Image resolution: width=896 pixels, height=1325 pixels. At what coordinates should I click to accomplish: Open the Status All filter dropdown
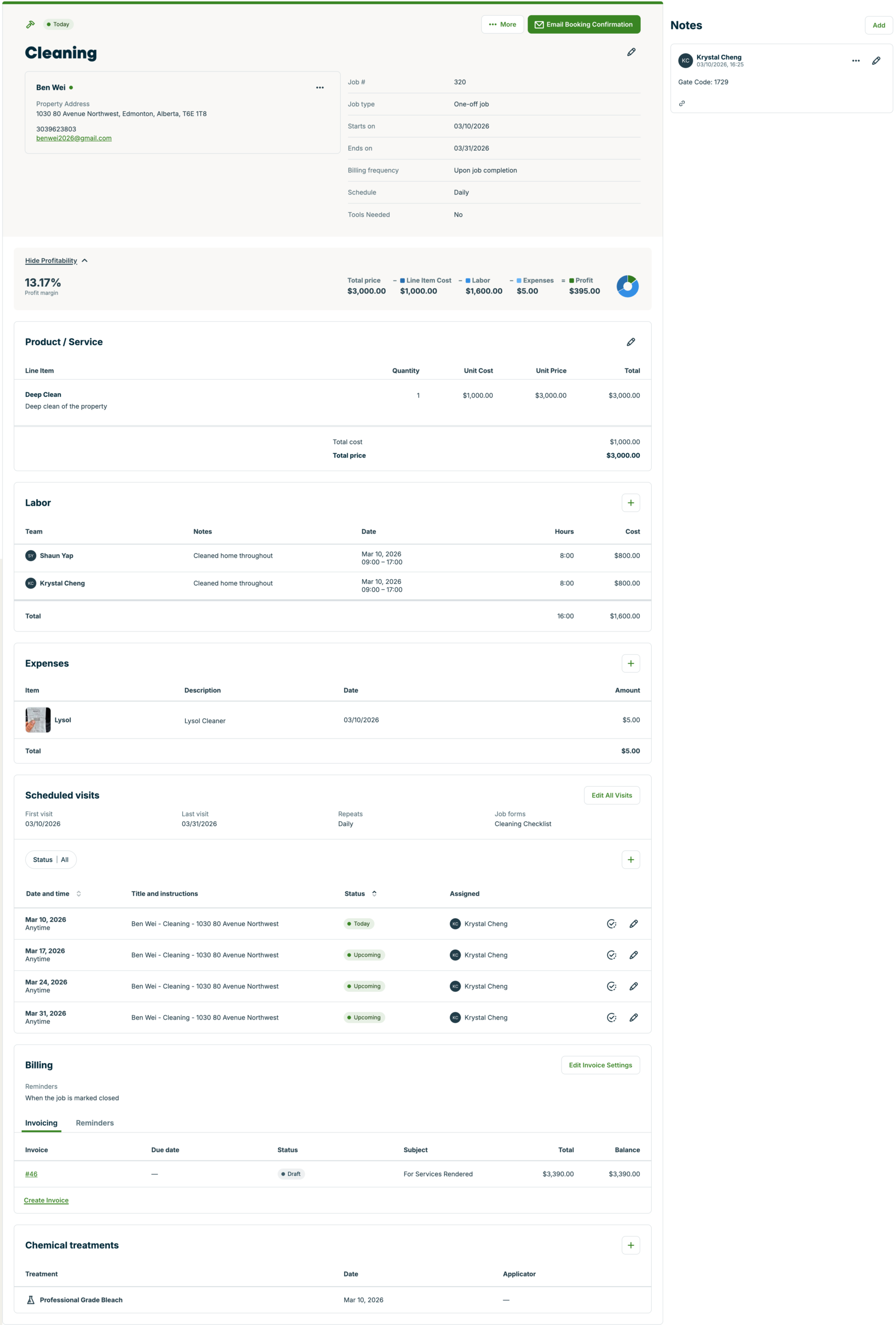(51, 860)
